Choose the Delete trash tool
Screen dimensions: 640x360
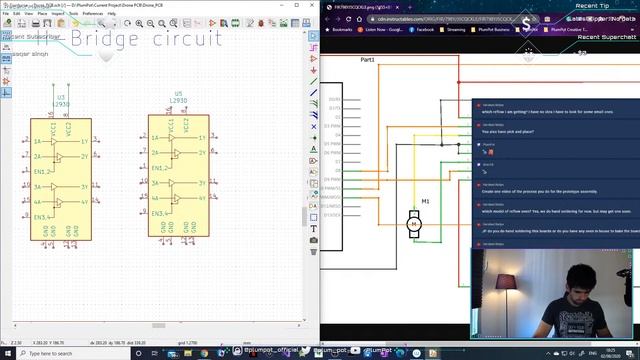[x=313, y=252]
